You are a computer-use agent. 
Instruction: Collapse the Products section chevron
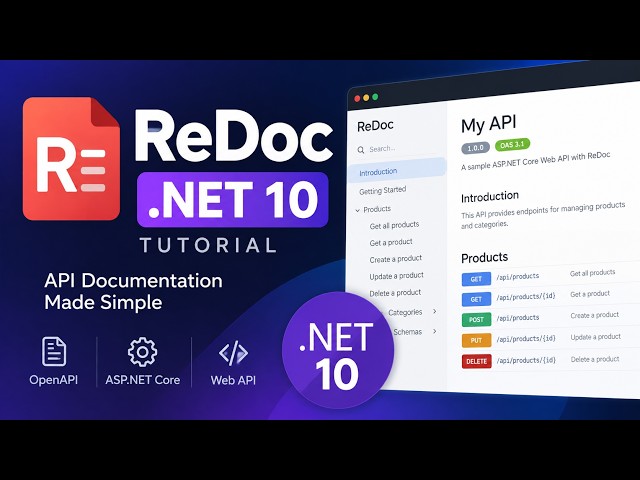[358, 210]
